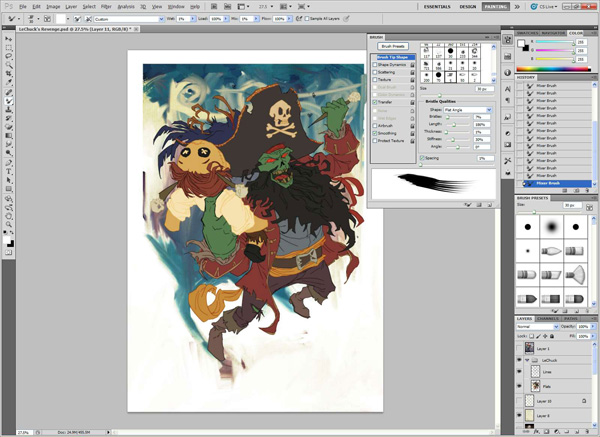Open the Filter menu
Image resolution: width=600 pixels, height=437 pixels.
(106, 7)
